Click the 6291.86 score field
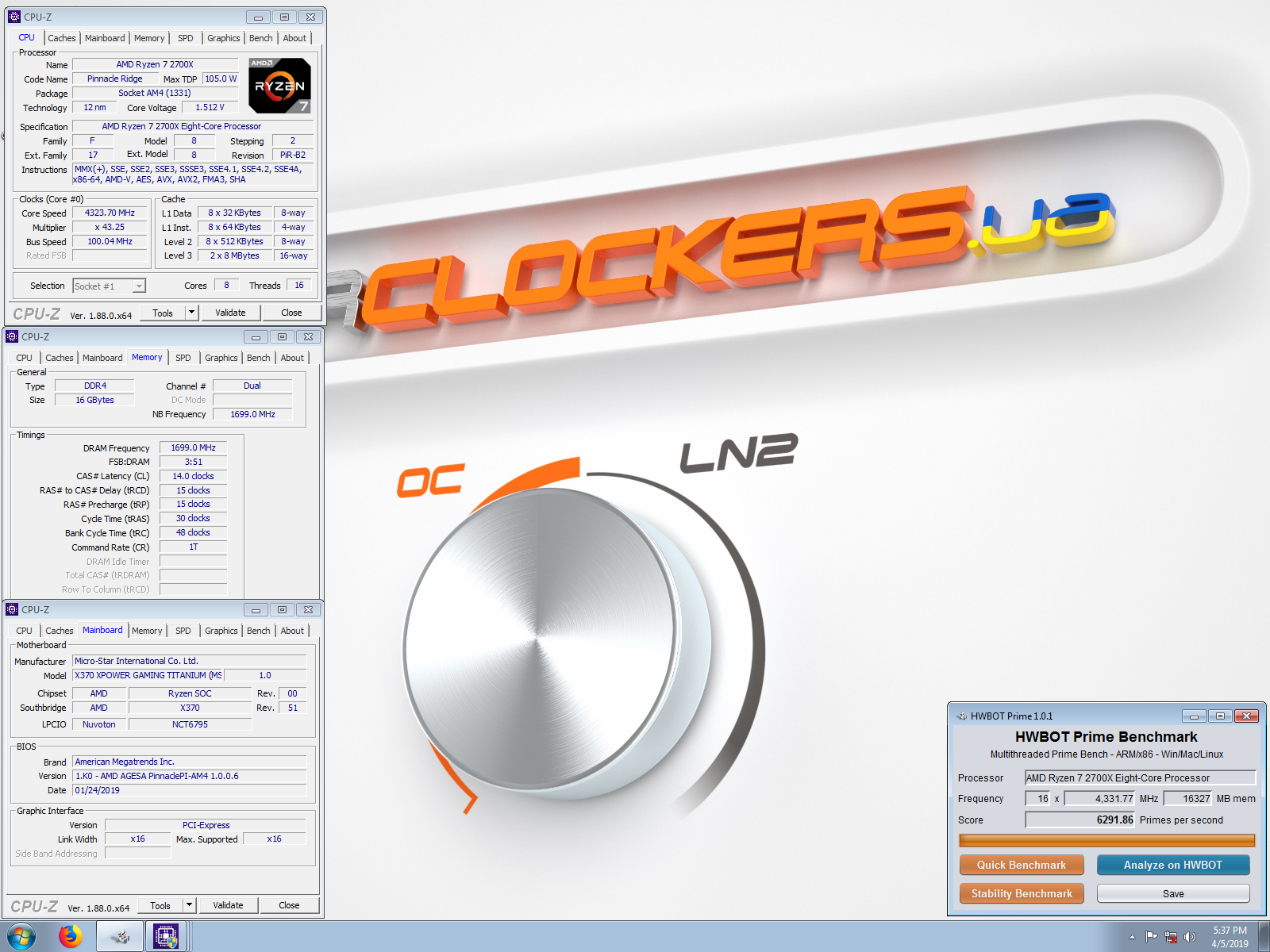Viewport: 1270px width, 952px height. pyautogui.click(x=1080, y=820)
